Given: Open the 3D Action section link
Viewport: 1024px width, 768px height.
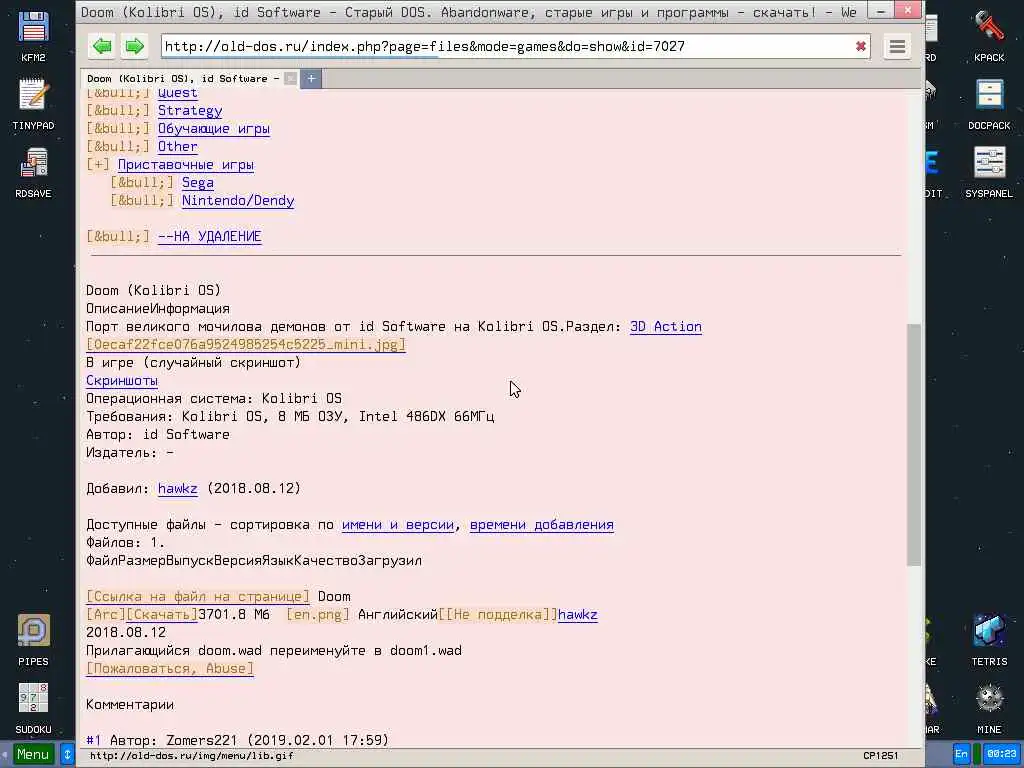Looking at the screenshot, I should pyautogui.click(x=665, y=327).
